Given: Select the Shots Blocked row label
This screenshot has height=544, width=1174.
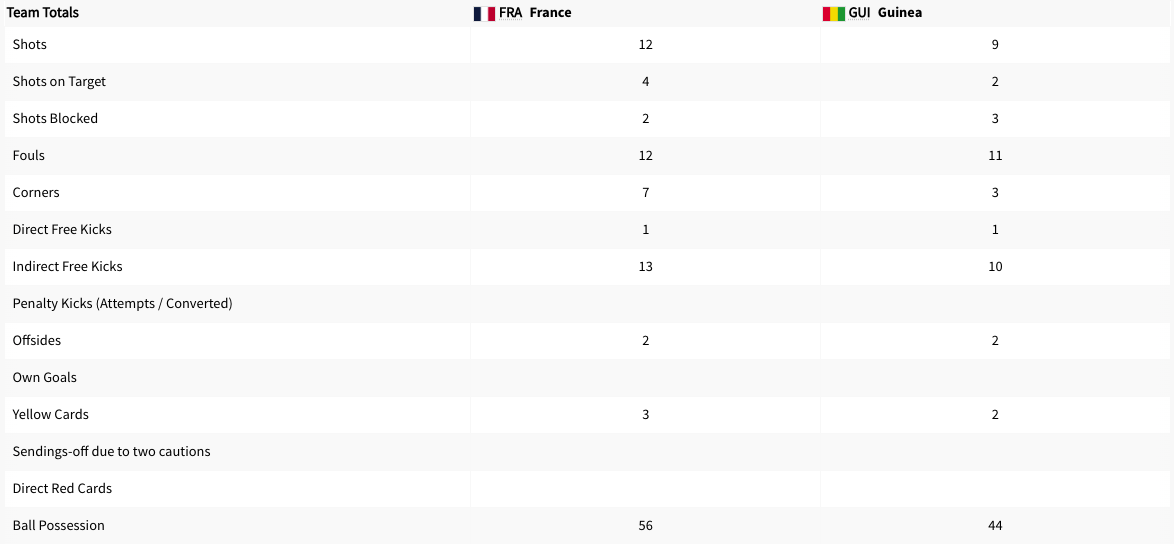Looking at the screenshot, I should (55, 118).
